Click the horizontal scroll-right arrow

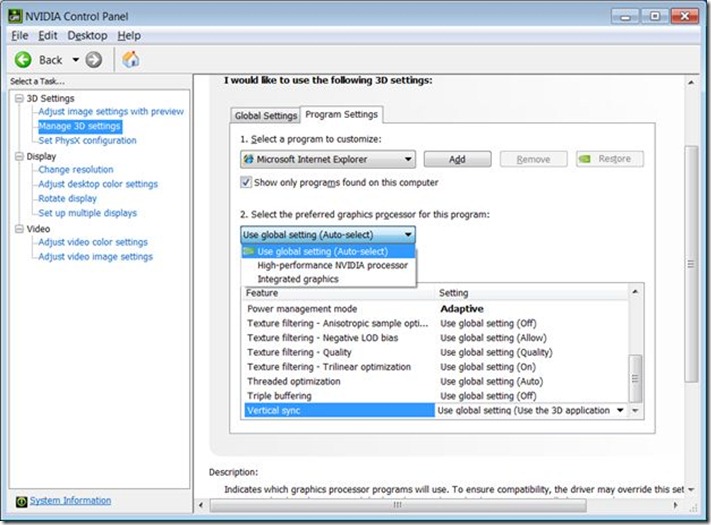click(x=675, y=505)
